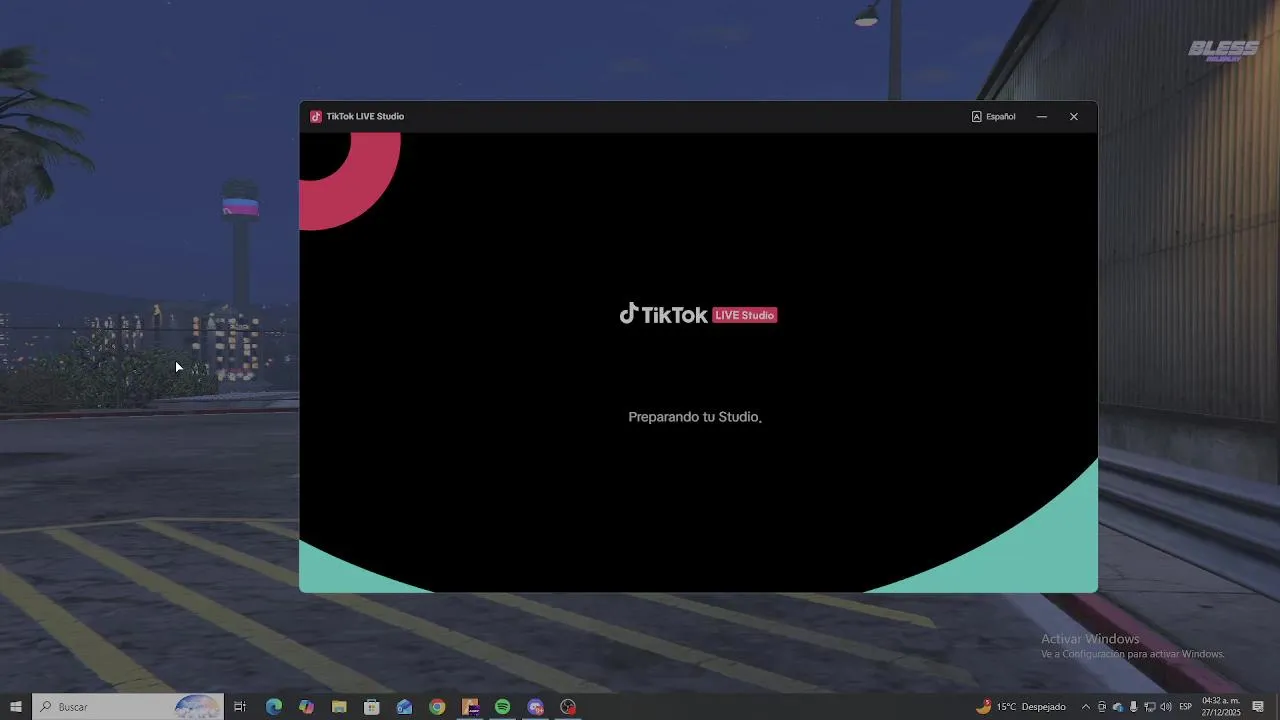Launch Google Chrome from taskbar
This screenshot has height=720, width=1280.
click(x=437, y=707)
